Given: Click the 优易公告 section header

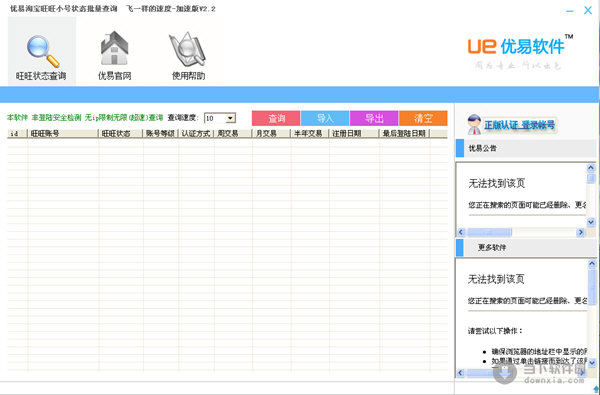Looking at the screenshot, I should tap(526, 149).
